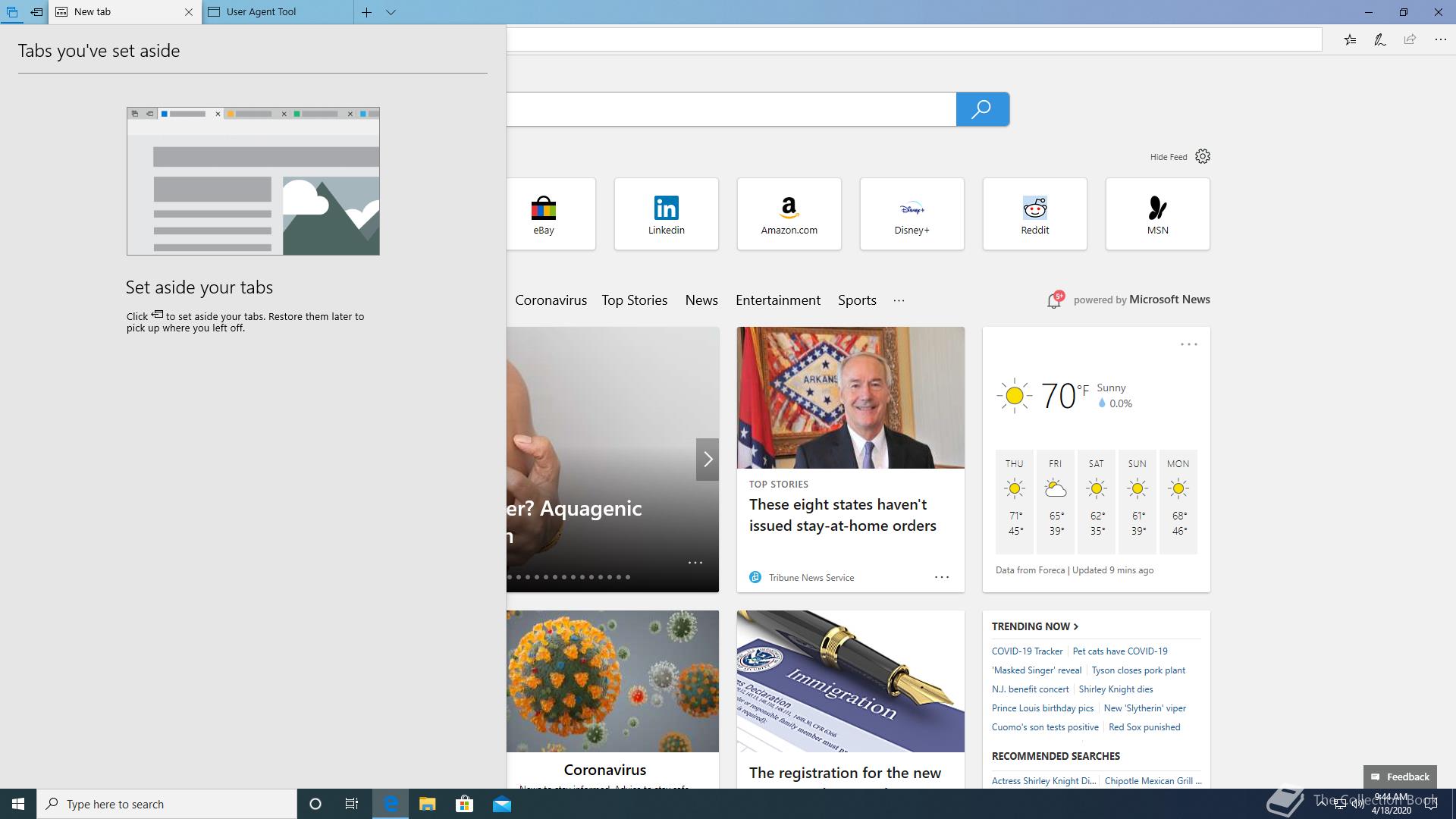The image size is (1456, 819).
Task: Select the Sports feed tab
Action: pos(857,300)
